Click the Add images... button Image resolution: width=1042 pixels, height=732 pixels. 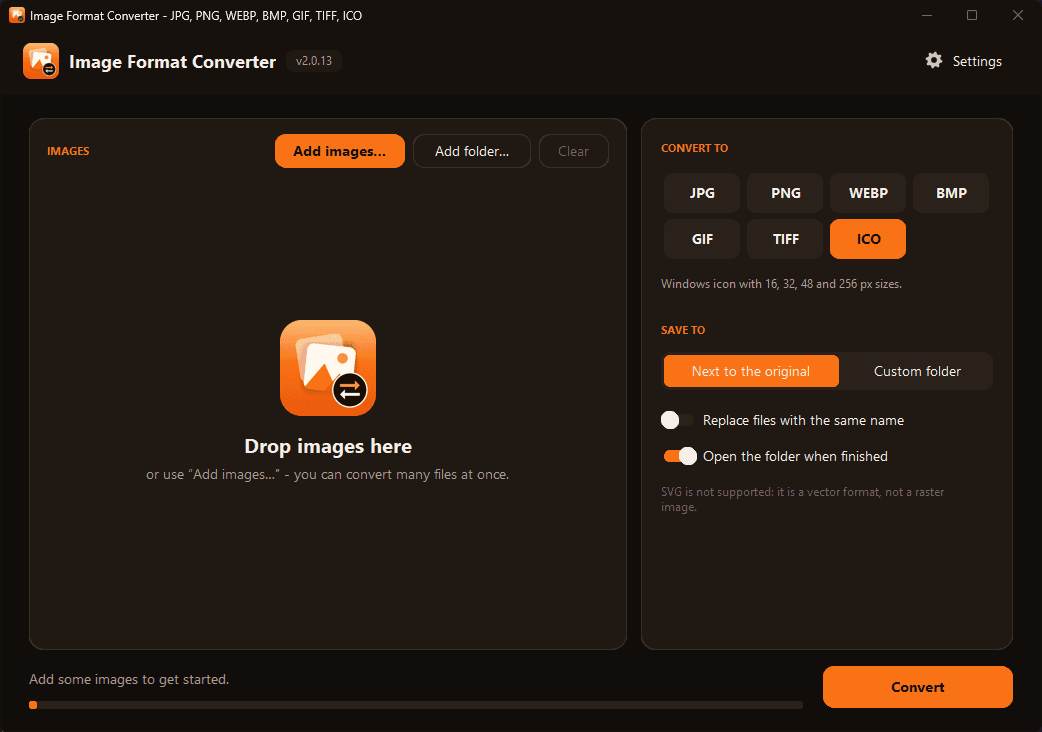tap(340, 151)
